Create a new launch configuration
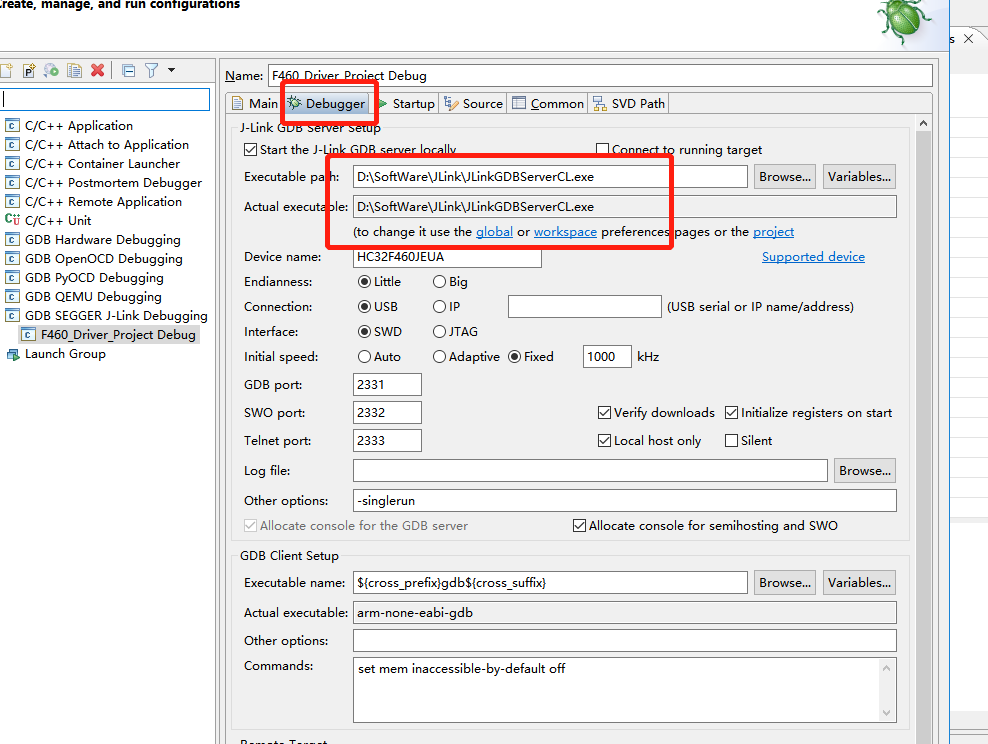The height and width of the screenshot is (744, 988). 8,70
